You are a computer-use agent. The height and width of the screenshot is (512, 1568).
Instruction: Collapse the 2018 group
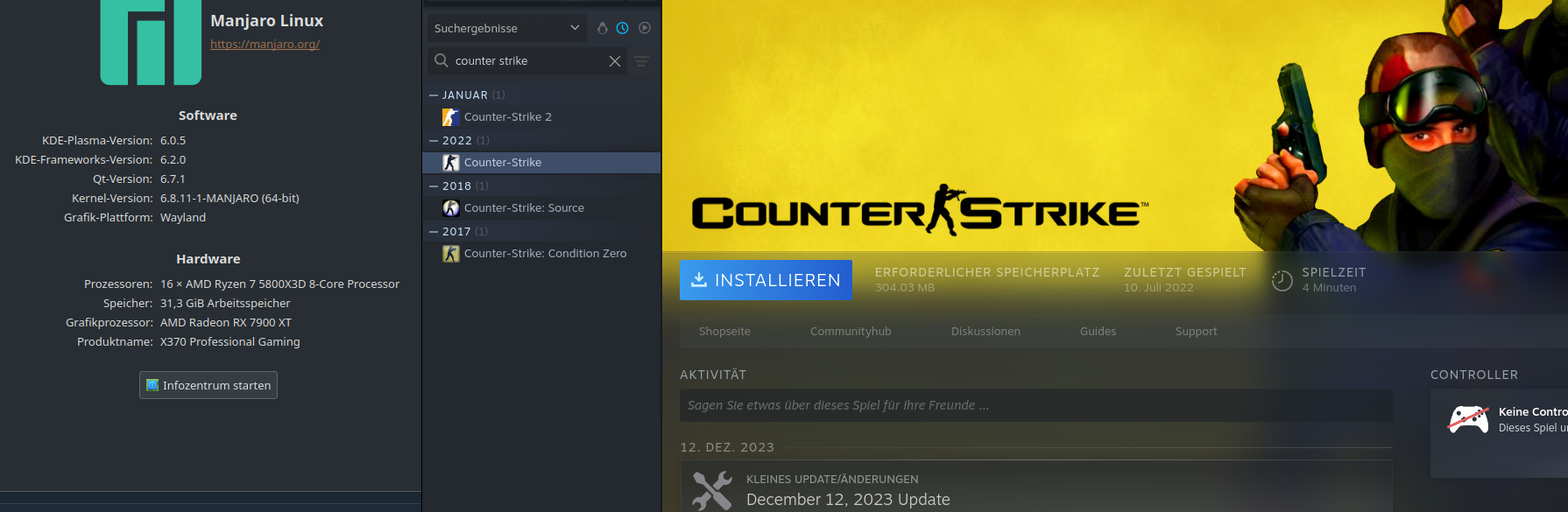coord(433,186)
